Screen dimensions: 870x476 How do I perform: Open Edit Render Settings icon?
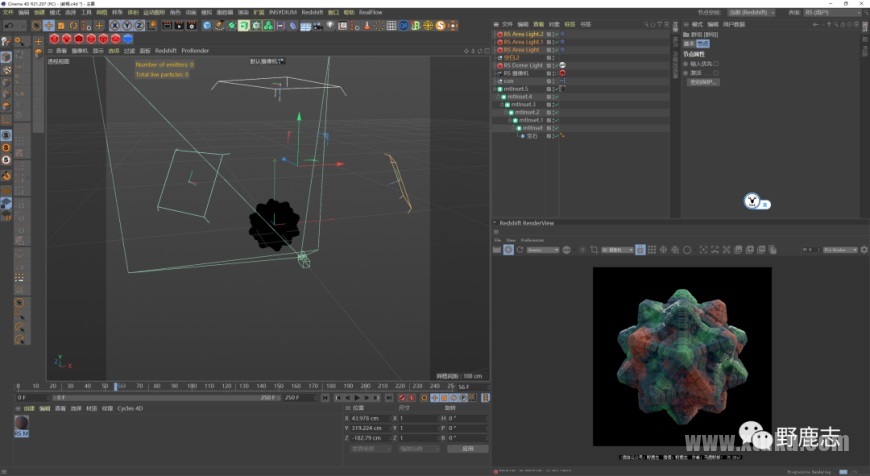pyautogui.click(x=191, y=26)
